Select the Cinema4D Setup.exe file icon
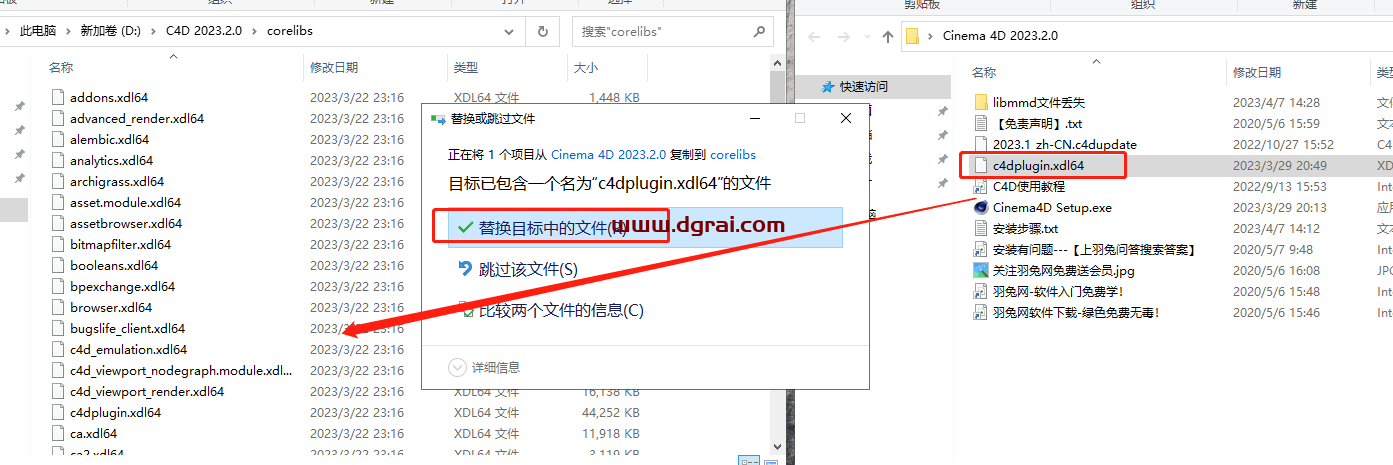 tap(981, 208)
